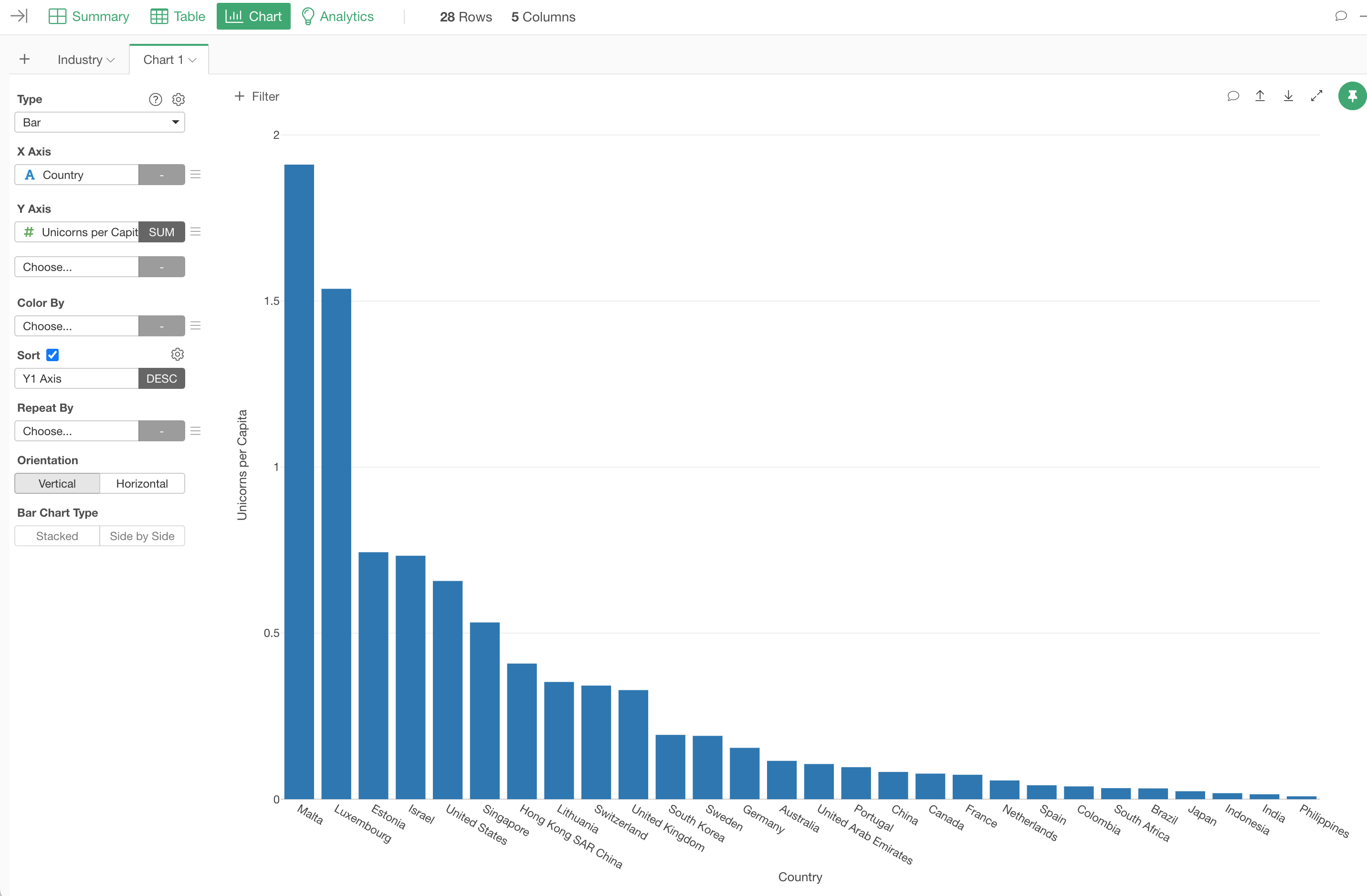Open the SUM aggregation dropdown
Viewport: 1367px width, 896px height.
[x=161, y=232]
